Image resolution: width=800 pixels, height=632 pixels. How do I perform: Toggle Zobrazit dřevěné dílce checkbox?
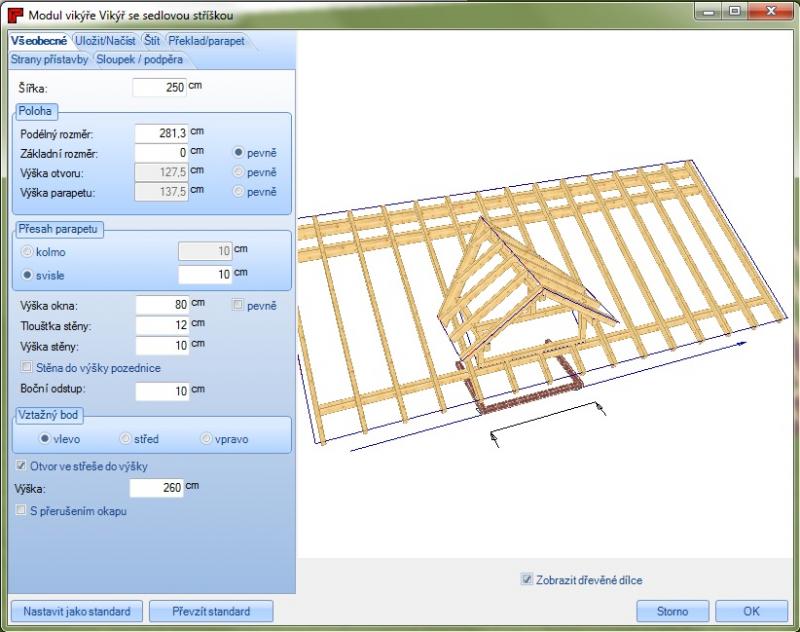[527, 578]
